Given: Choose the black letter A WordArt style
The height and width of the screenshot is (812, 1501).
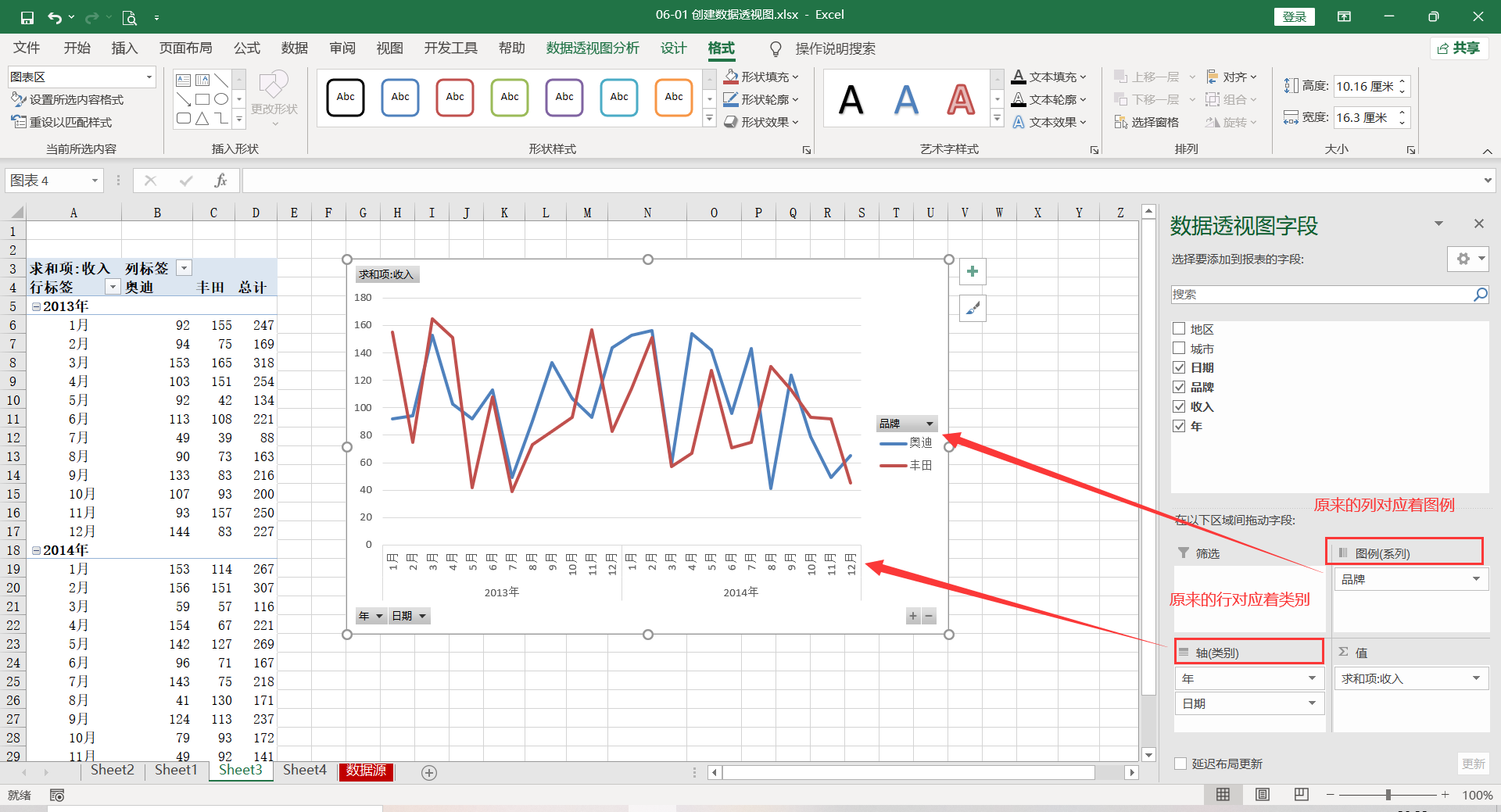Looking at the screenshot, I should click(851, 100).
